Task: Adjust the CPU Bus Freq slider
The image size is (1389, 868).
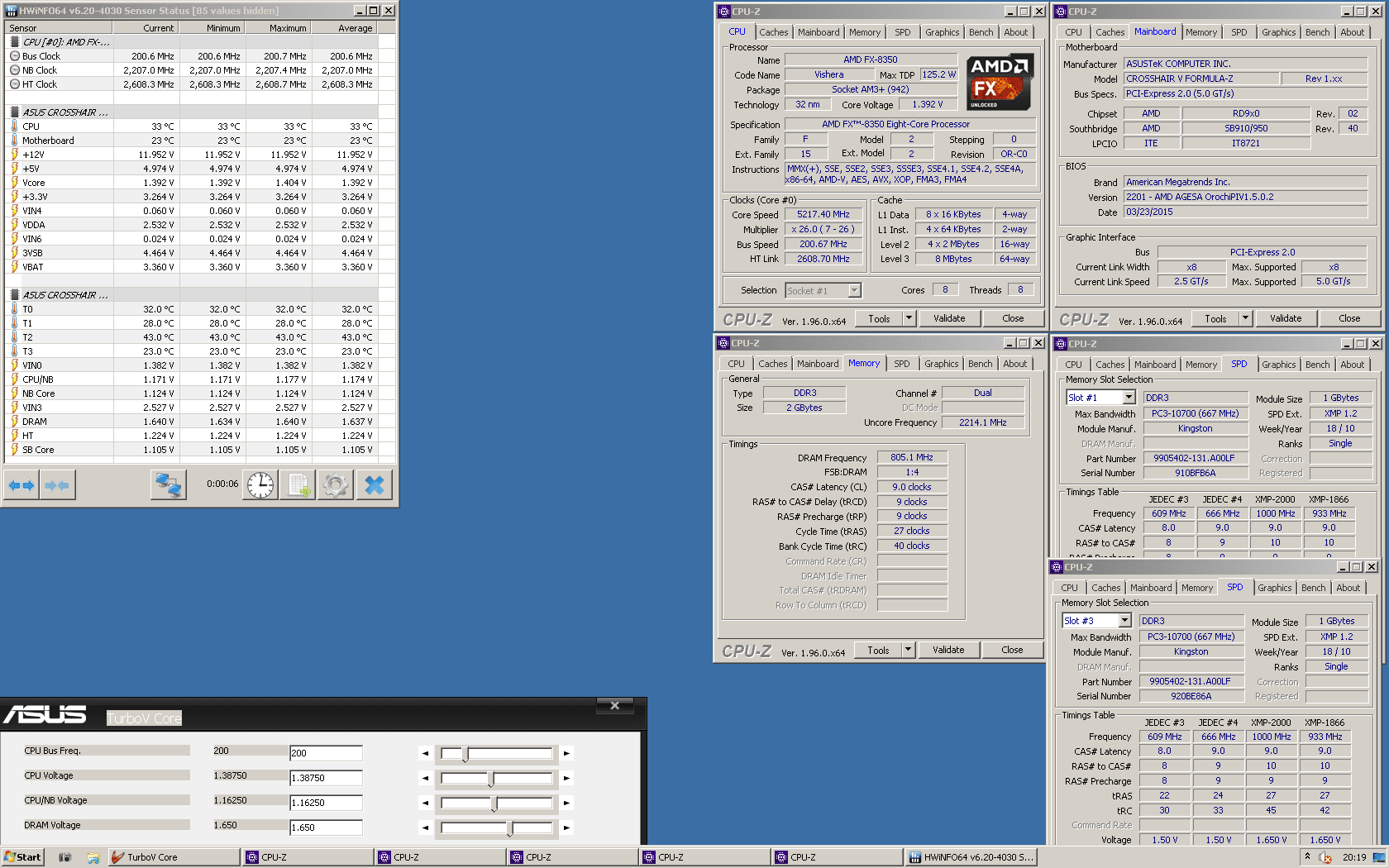Action: pos(465,753)
